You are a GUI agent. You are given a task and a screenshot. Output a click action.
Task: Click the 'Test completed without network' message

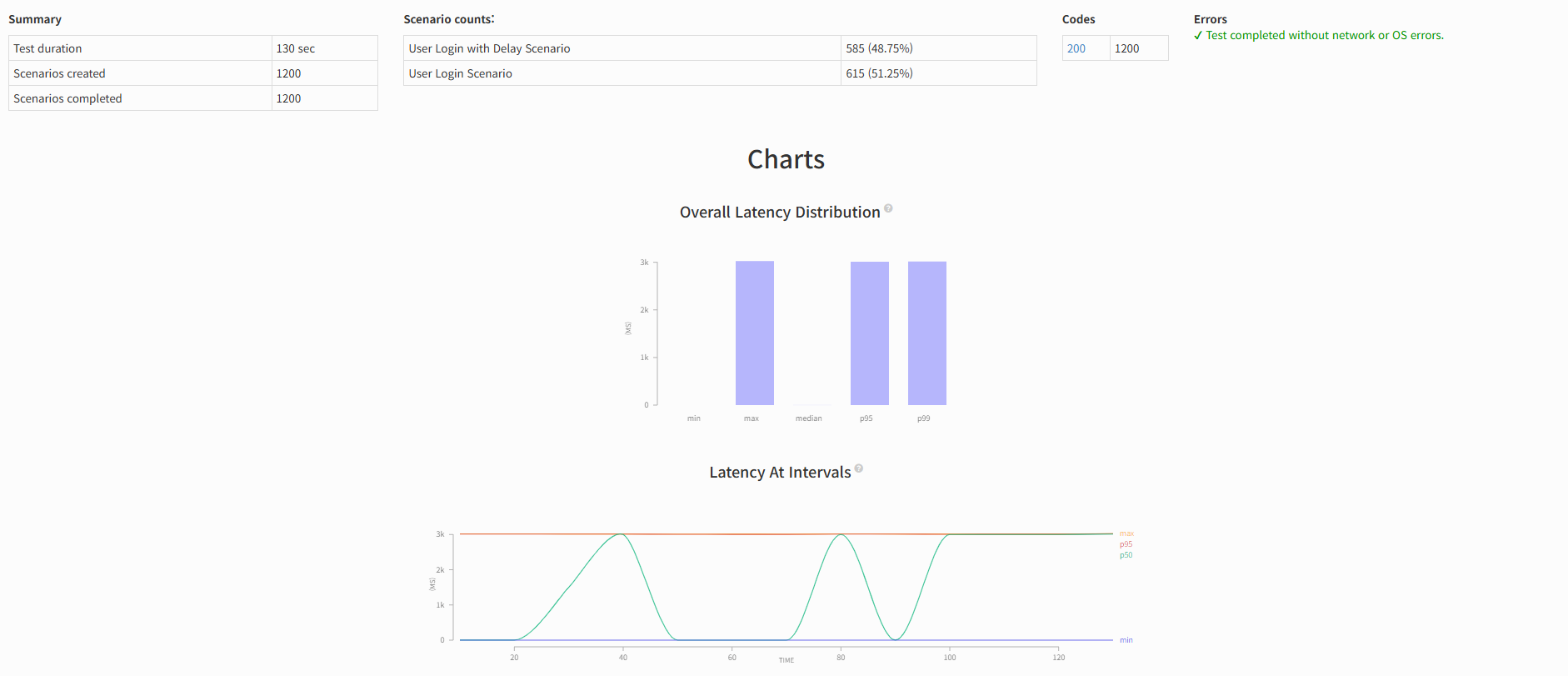pos(1324,35)
